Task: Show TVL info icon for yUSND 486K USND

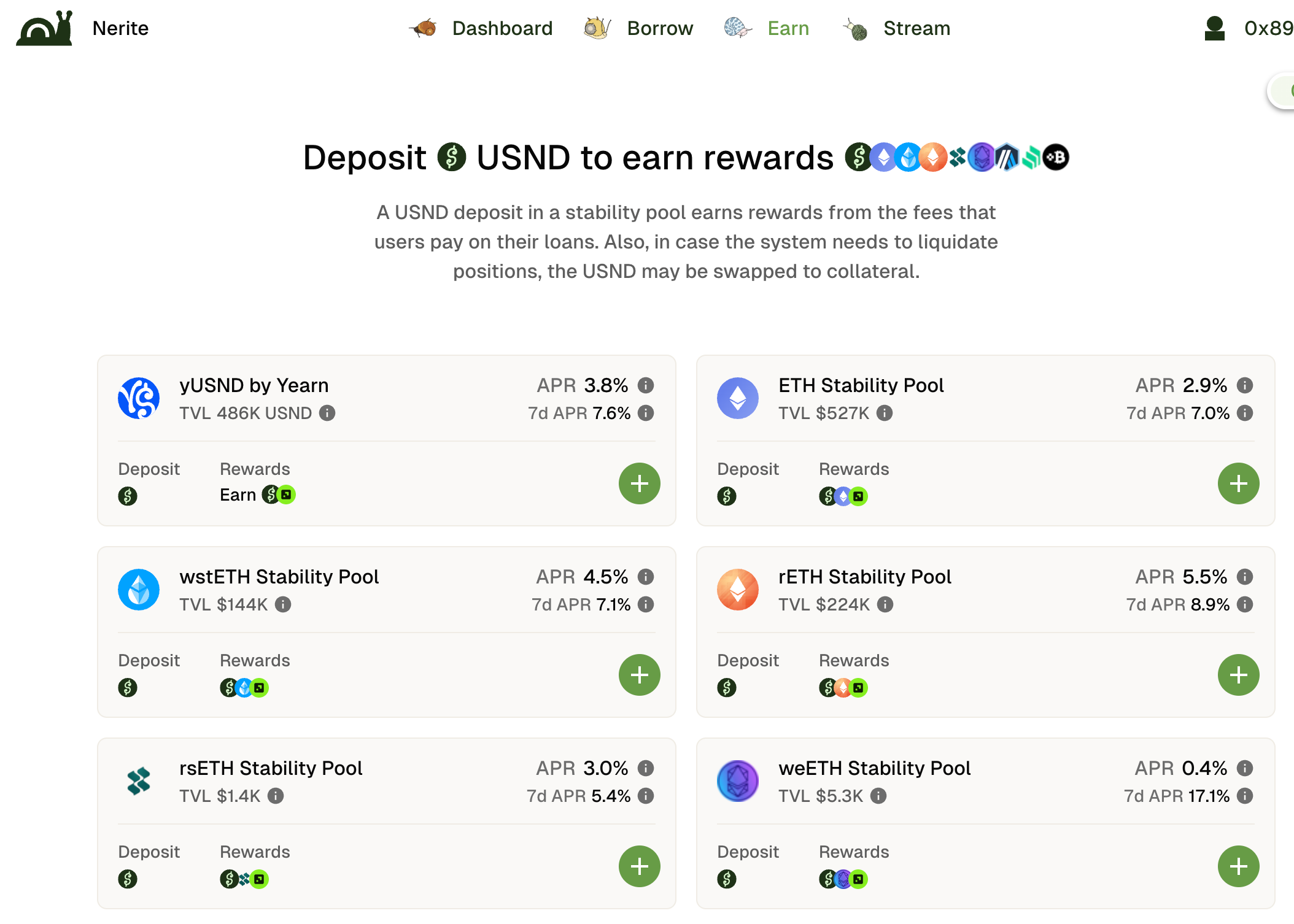Action: pyautogui.click(x=327, y=413)
